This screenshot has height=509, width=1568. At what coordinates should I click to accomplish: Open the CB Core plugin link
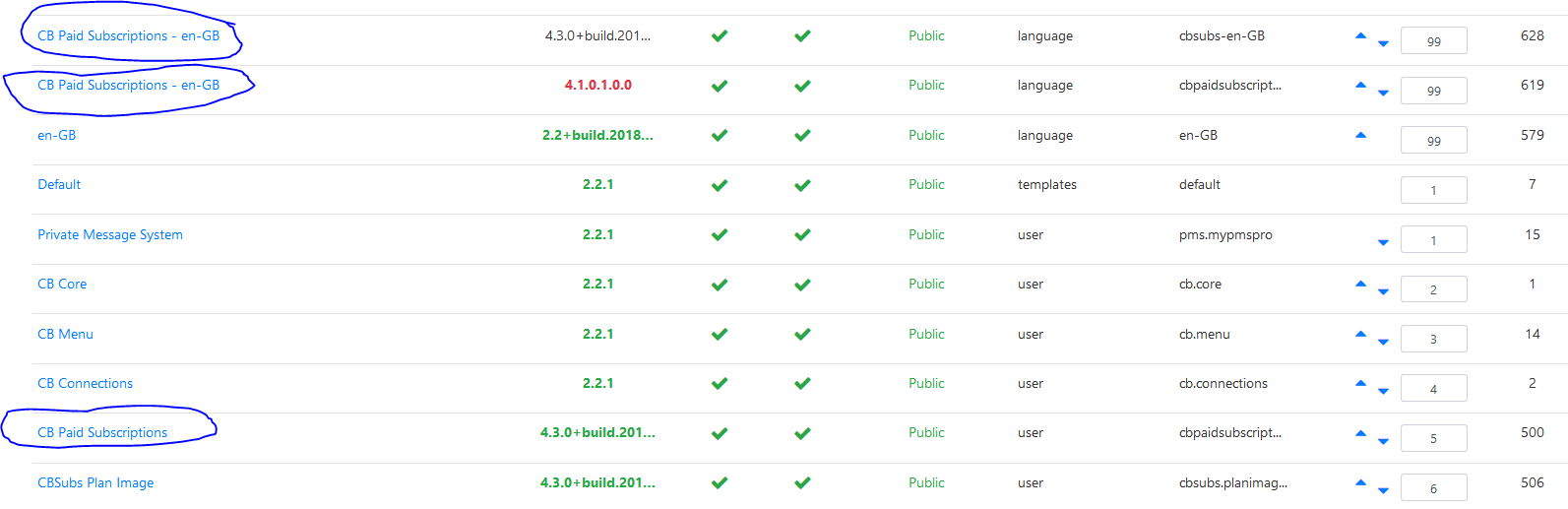[62, 284]
